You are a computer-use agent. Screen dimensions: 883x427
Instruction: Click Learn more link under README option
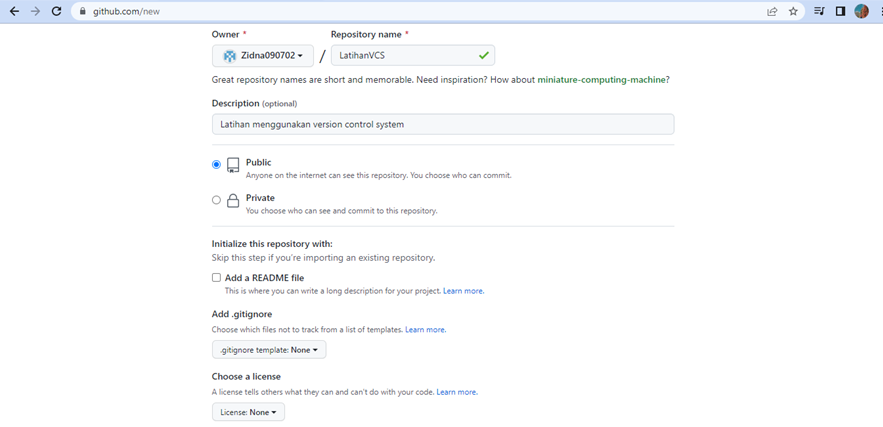coord(463,291)
